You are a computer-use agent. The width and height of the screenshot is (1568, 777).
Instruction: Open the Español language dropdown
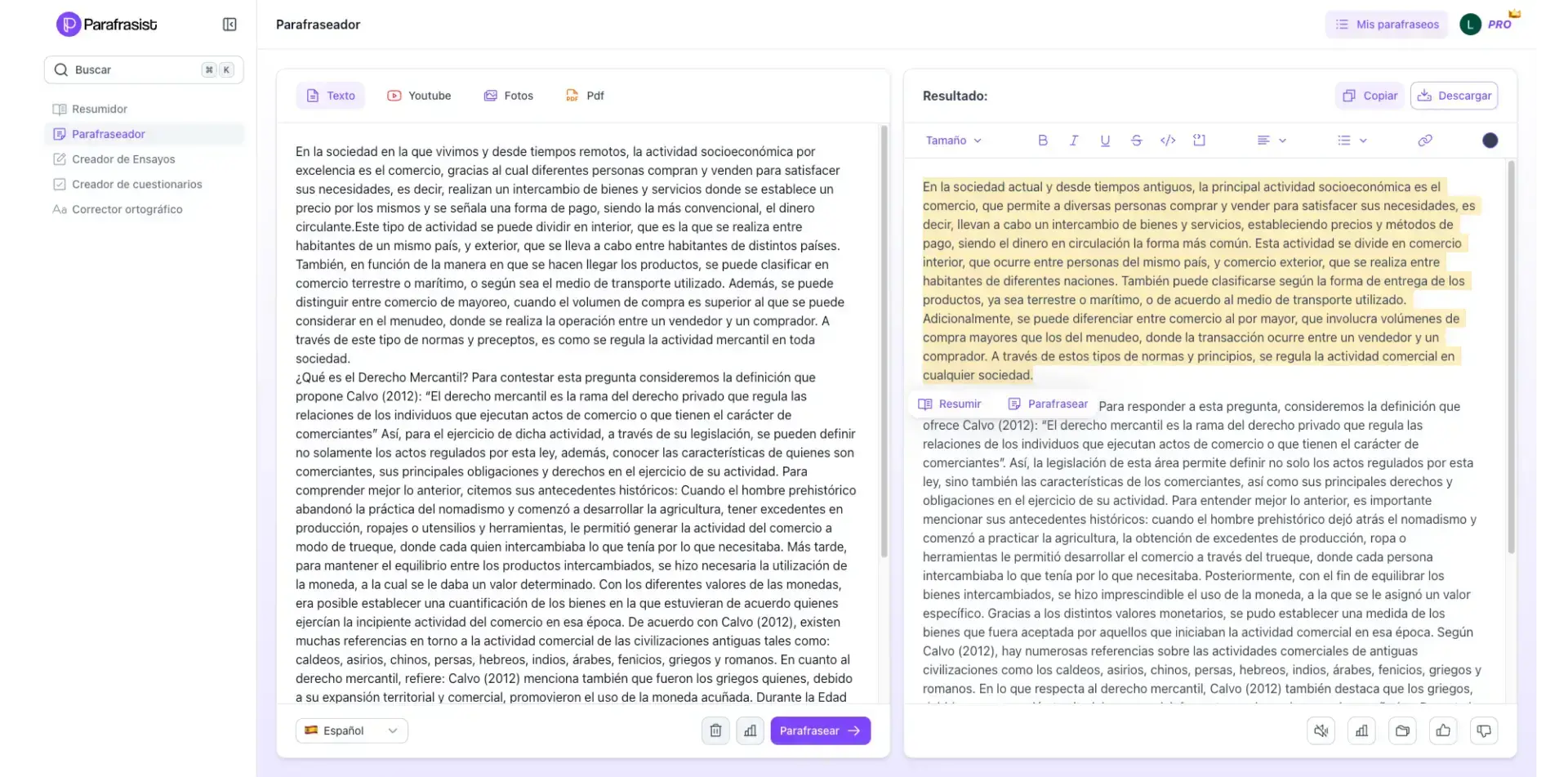[x=352, y=730]
